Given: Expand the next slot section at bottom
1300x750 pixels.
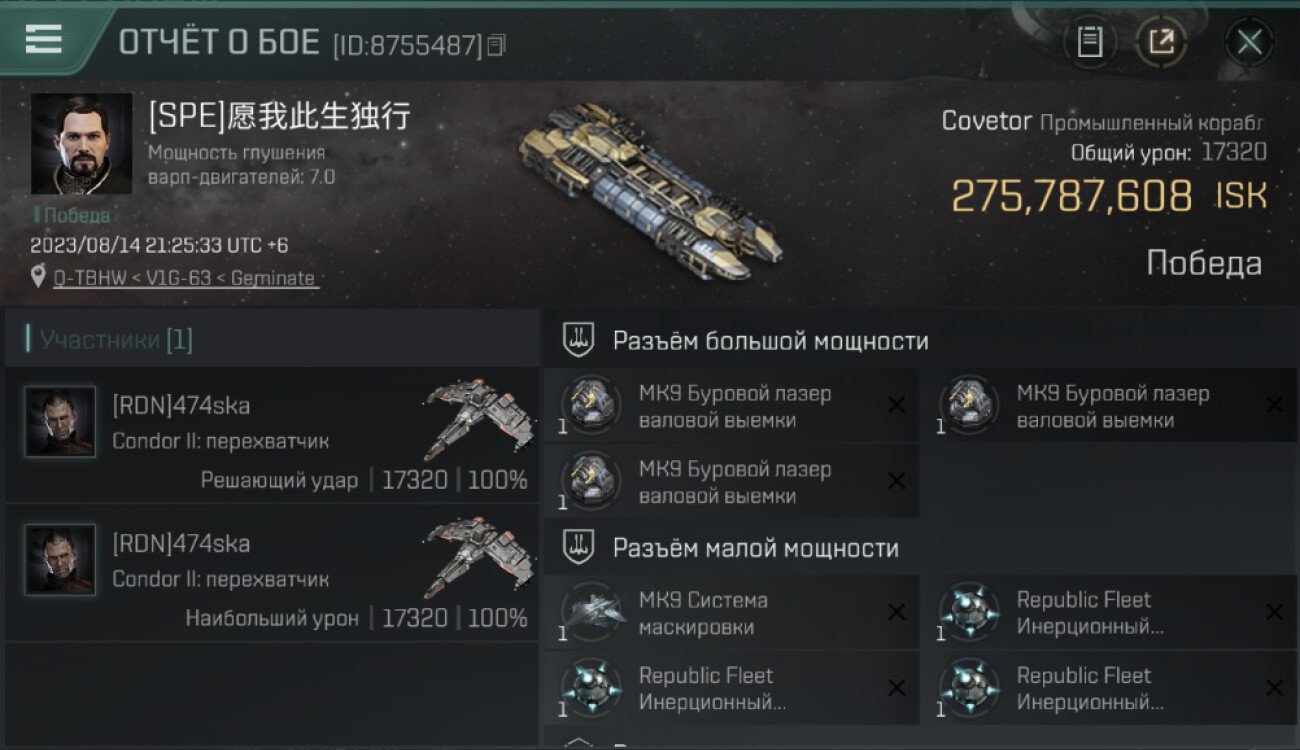Looking at the screenshot, I should click(578, 743).
